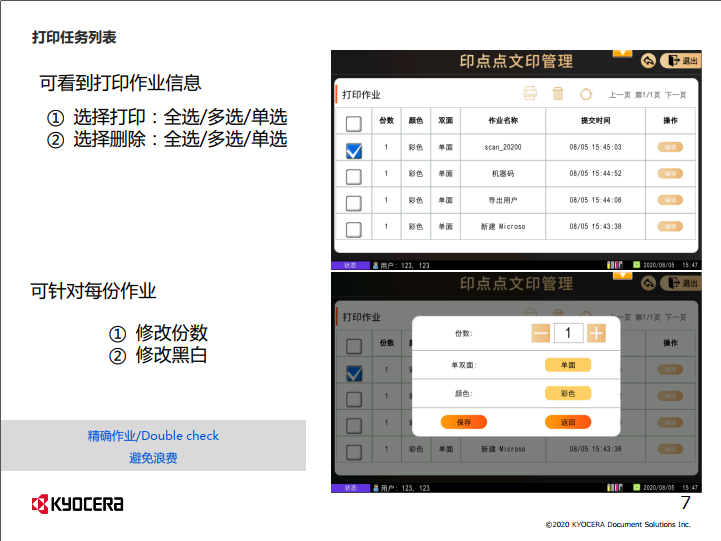Click the refresh icon in upper print job toolbar
Viewport: 721px width, 541px height.
pos(586,94)
